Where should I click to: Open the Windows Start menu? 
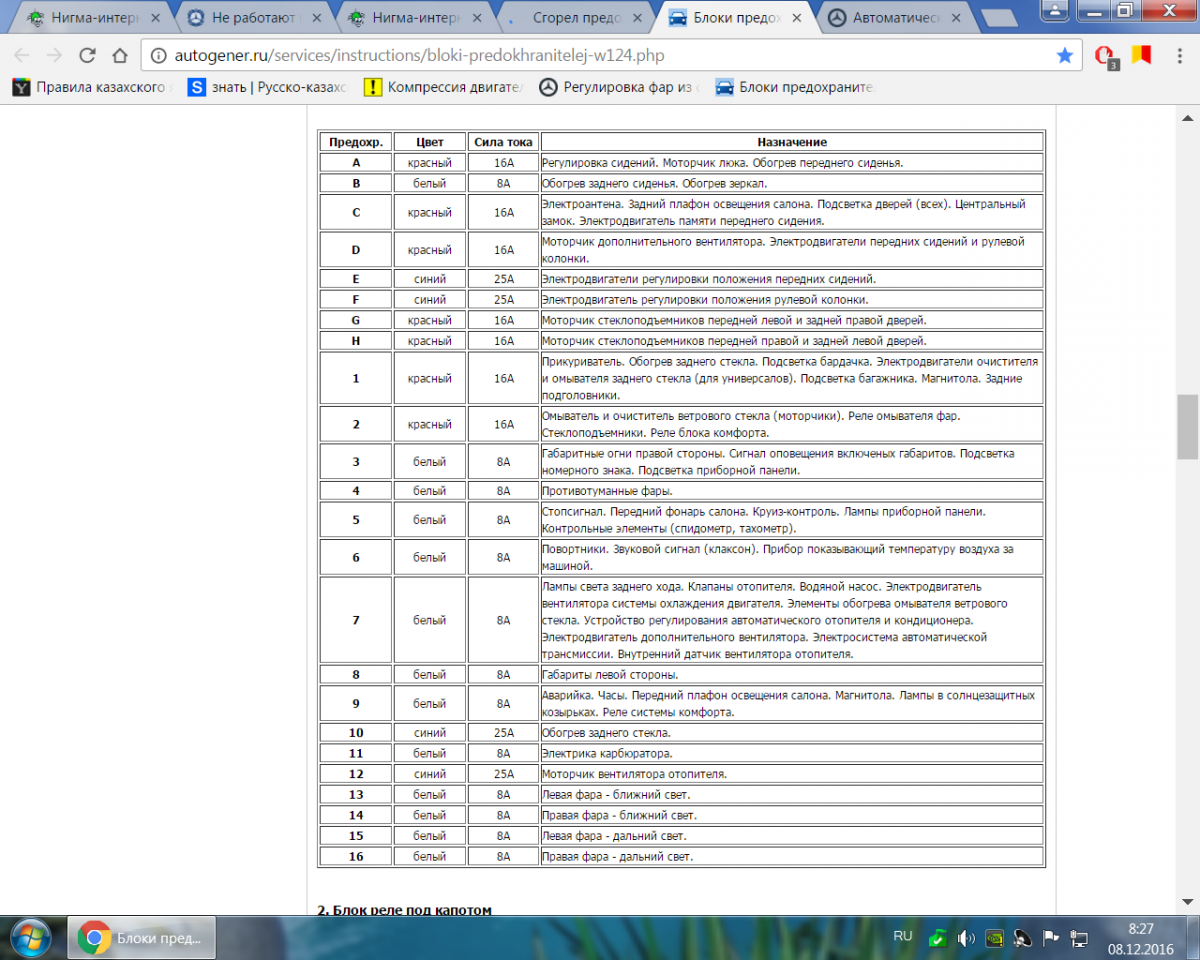point(29,938)
